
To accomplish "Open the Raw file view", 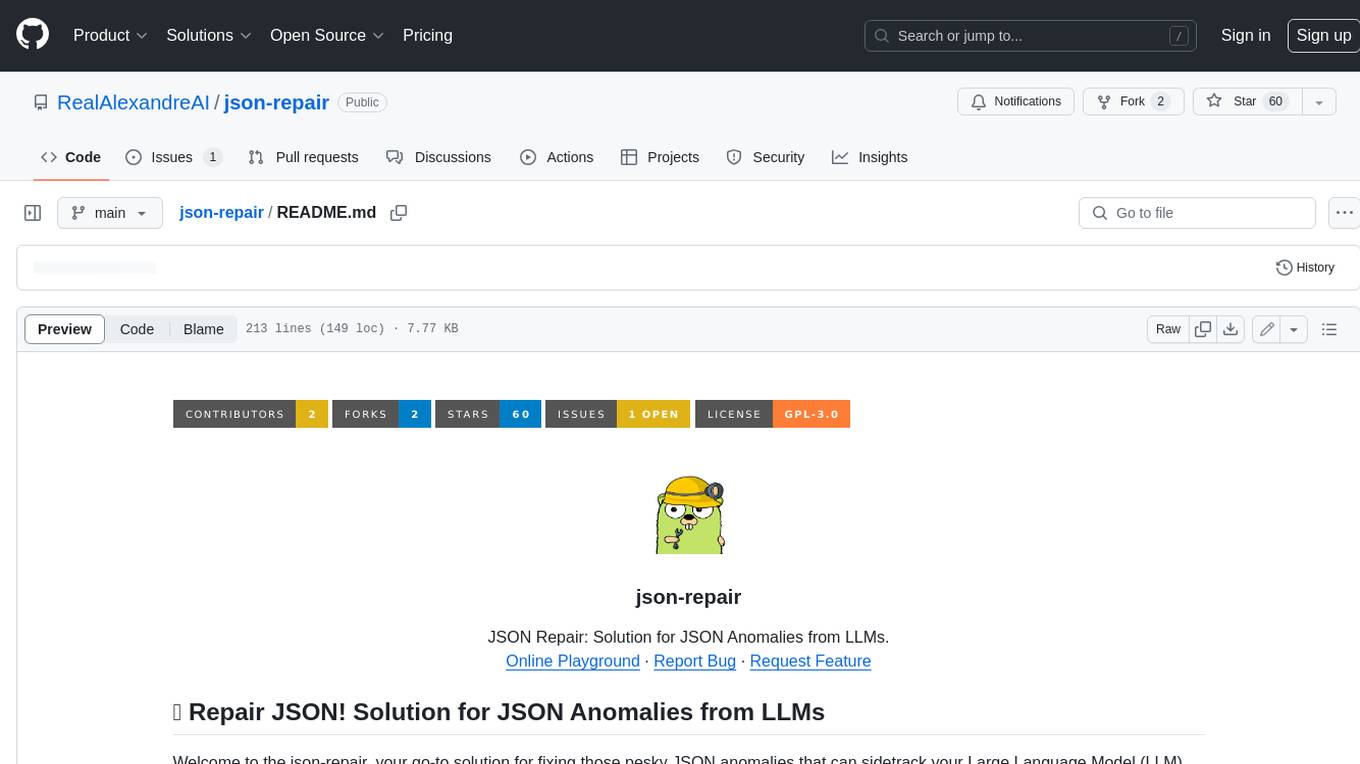I will point(1168,329).
